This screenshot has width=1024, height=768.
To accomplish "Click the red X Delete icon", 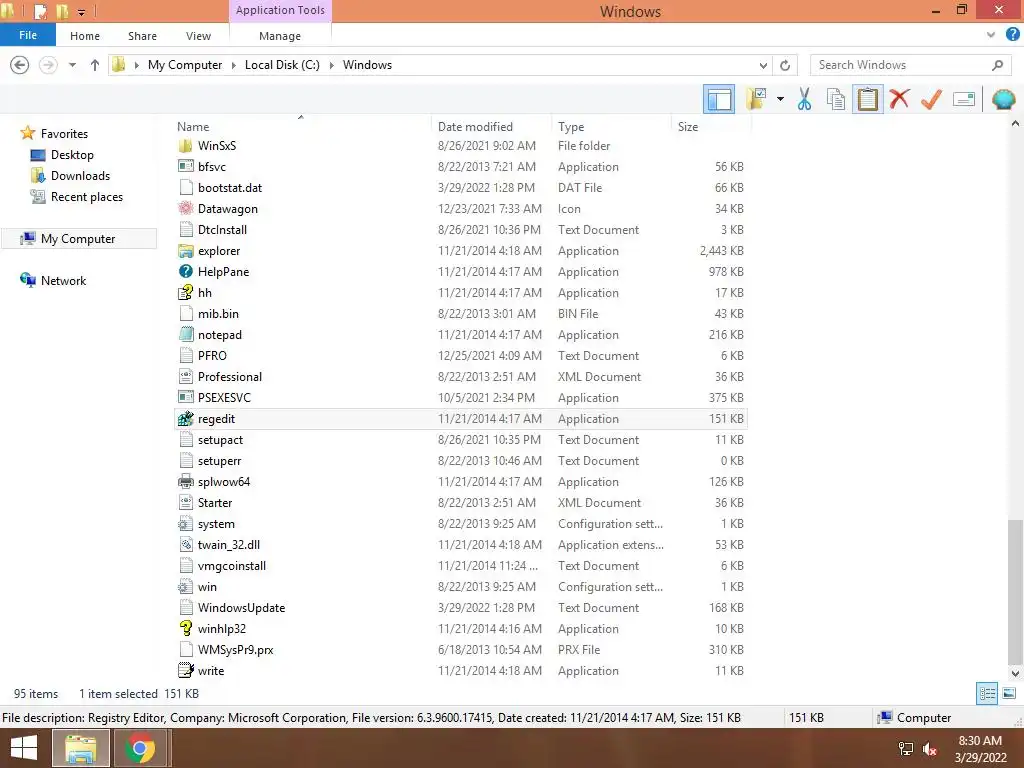I will tap(899, 99).
